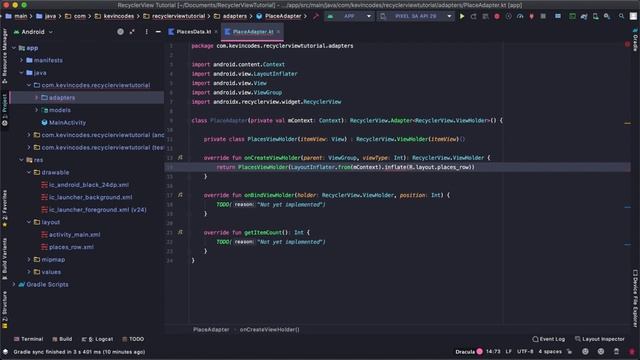Image resolution: width=640 pixels, height=360 pixels.
Task: Click the Dracula theme pink swatch in status bar
Action: pyautogui.click(x=480, y=351)
